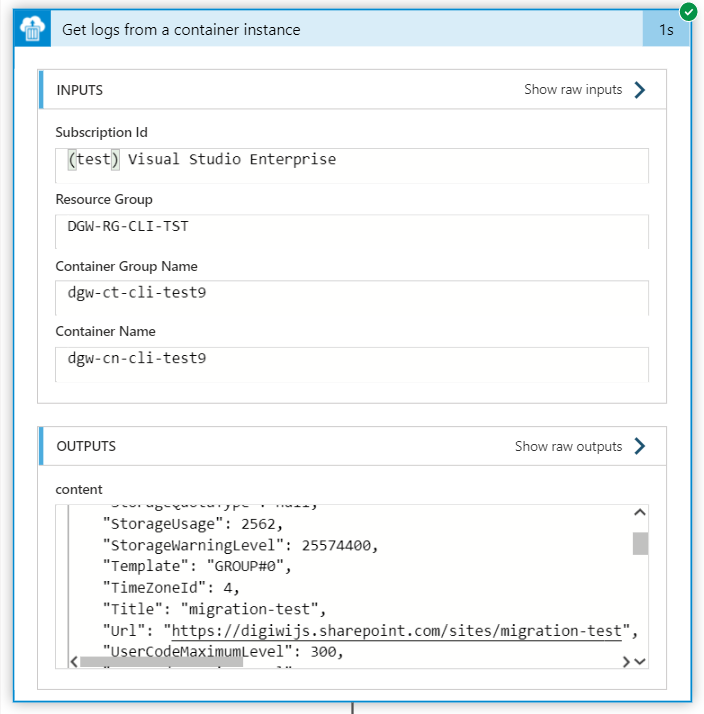Click the content scroll right arrow
This screenshot has width=704, height=714.
pyautogui.click(x=626, y=662)
